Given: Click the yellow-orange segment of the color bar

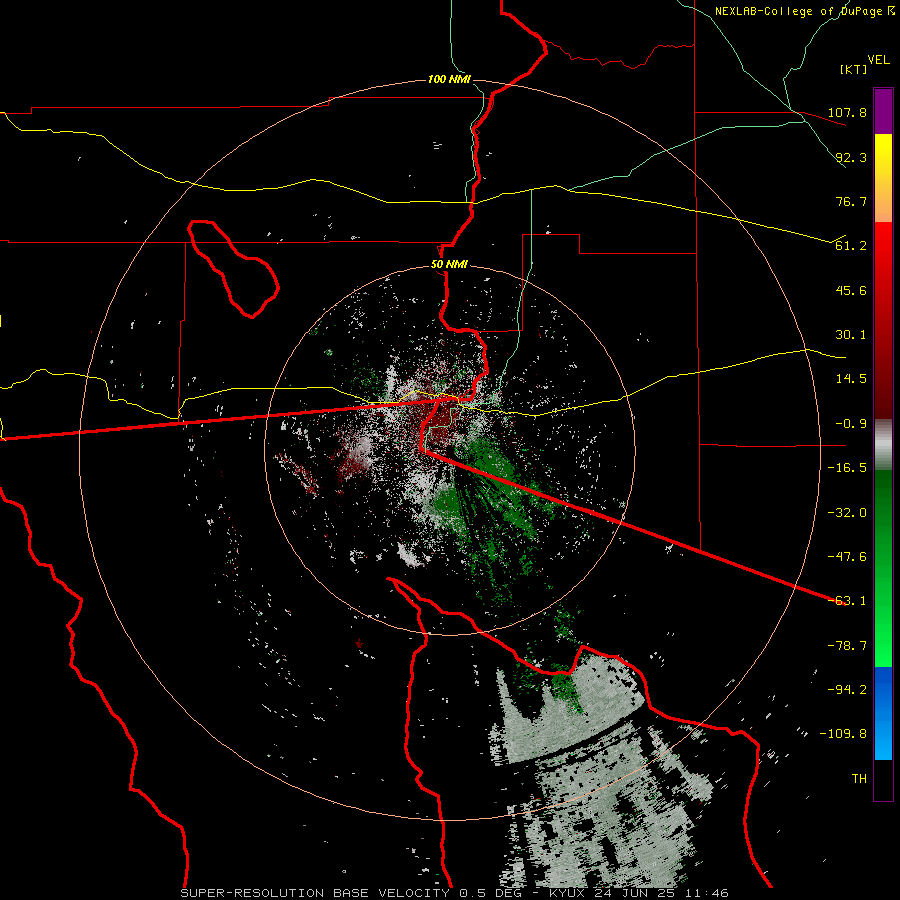Looking at the screenshot, I should pos(883,178).
